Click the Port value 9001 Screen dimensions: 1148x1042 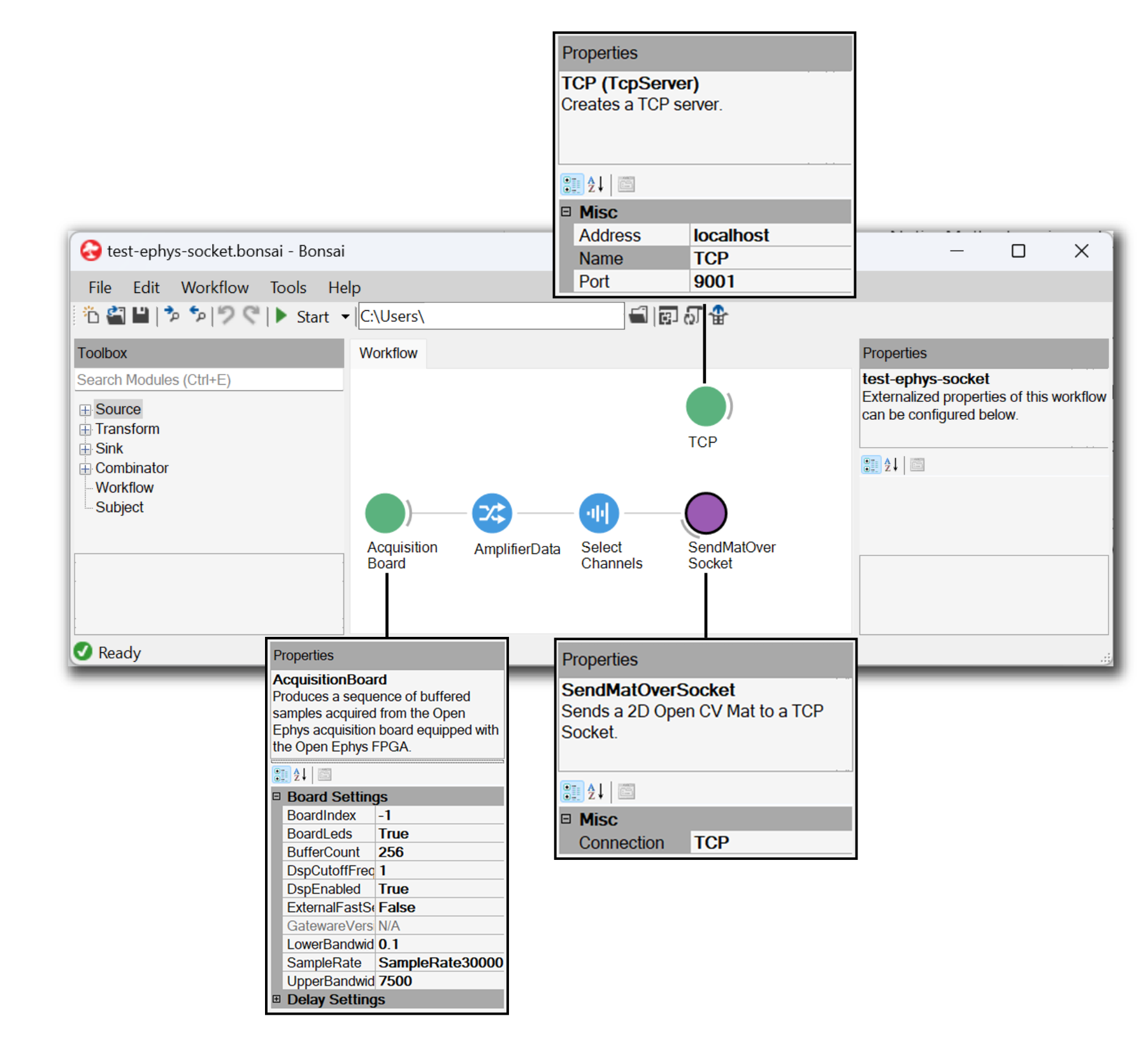click(x=771, y=282)
